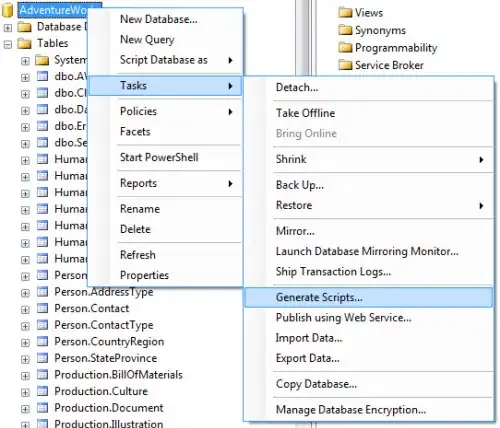Click the Synonyms folder icon

[345, 30]
